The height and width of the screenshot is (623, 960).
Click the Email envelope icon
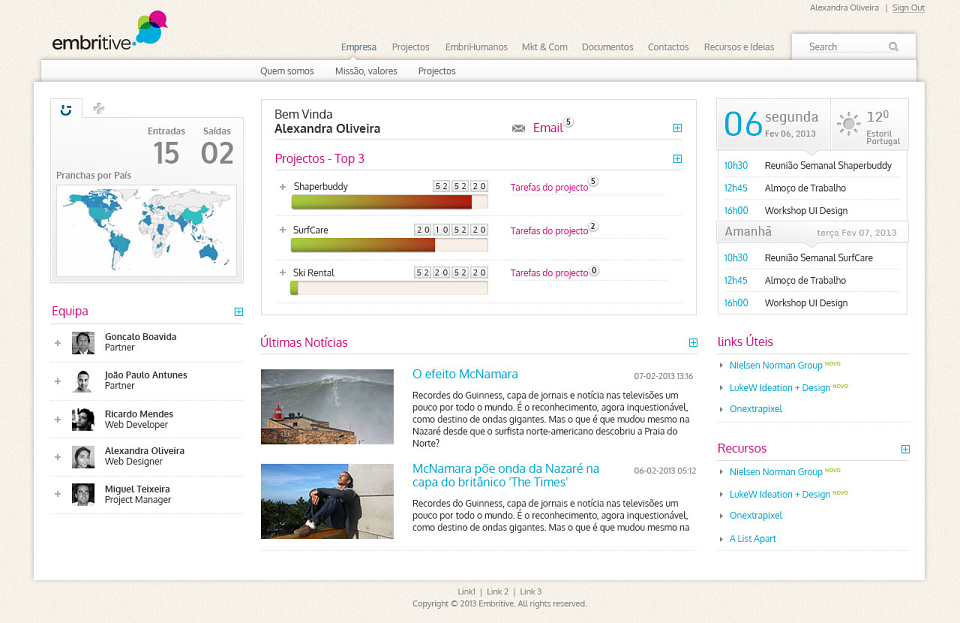click(518, 128)
